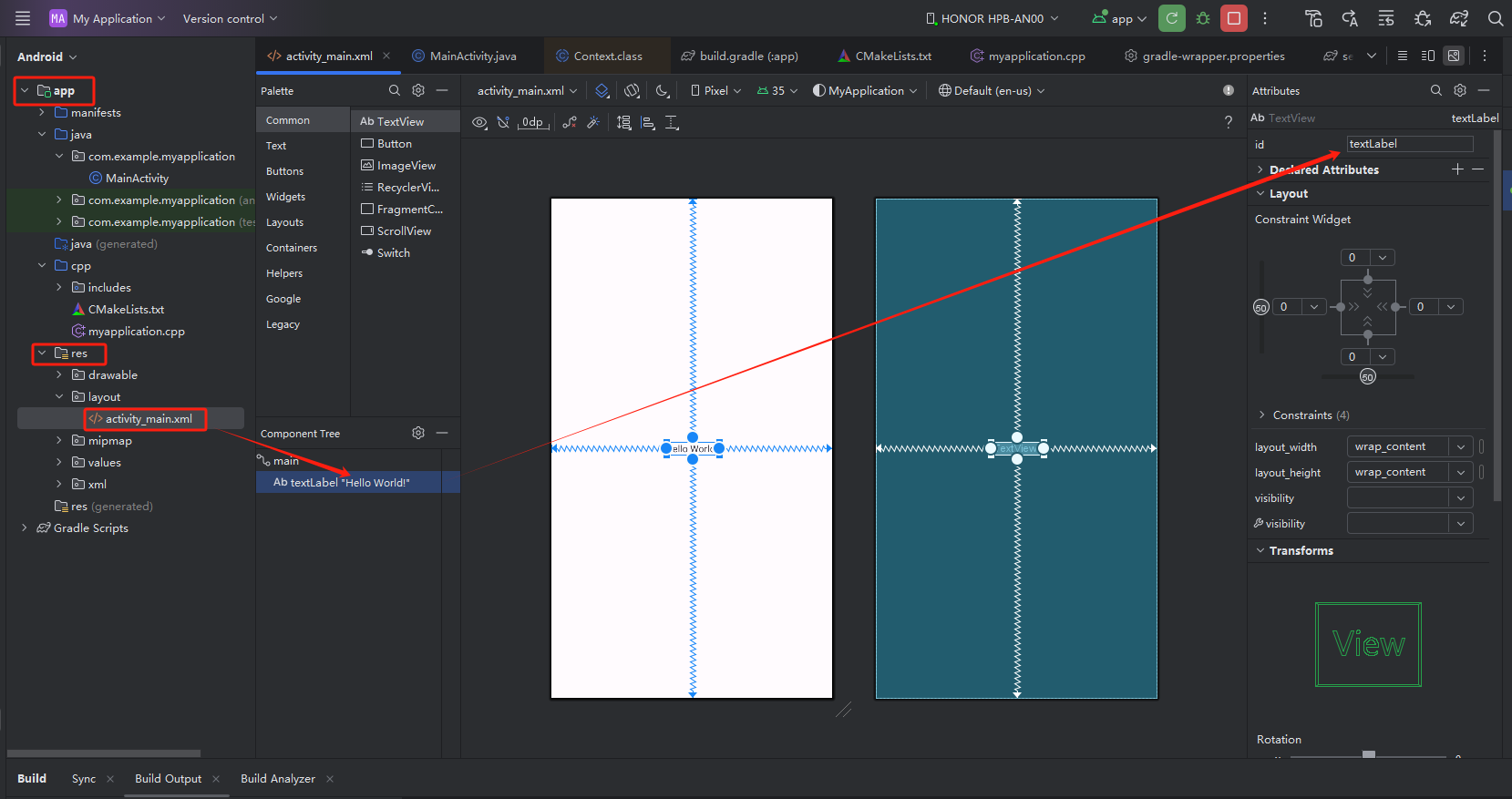Open the API 35 version dropdown
This screenshot has width=1512, height=799.
pyautogui.click(x=777, y=90)
